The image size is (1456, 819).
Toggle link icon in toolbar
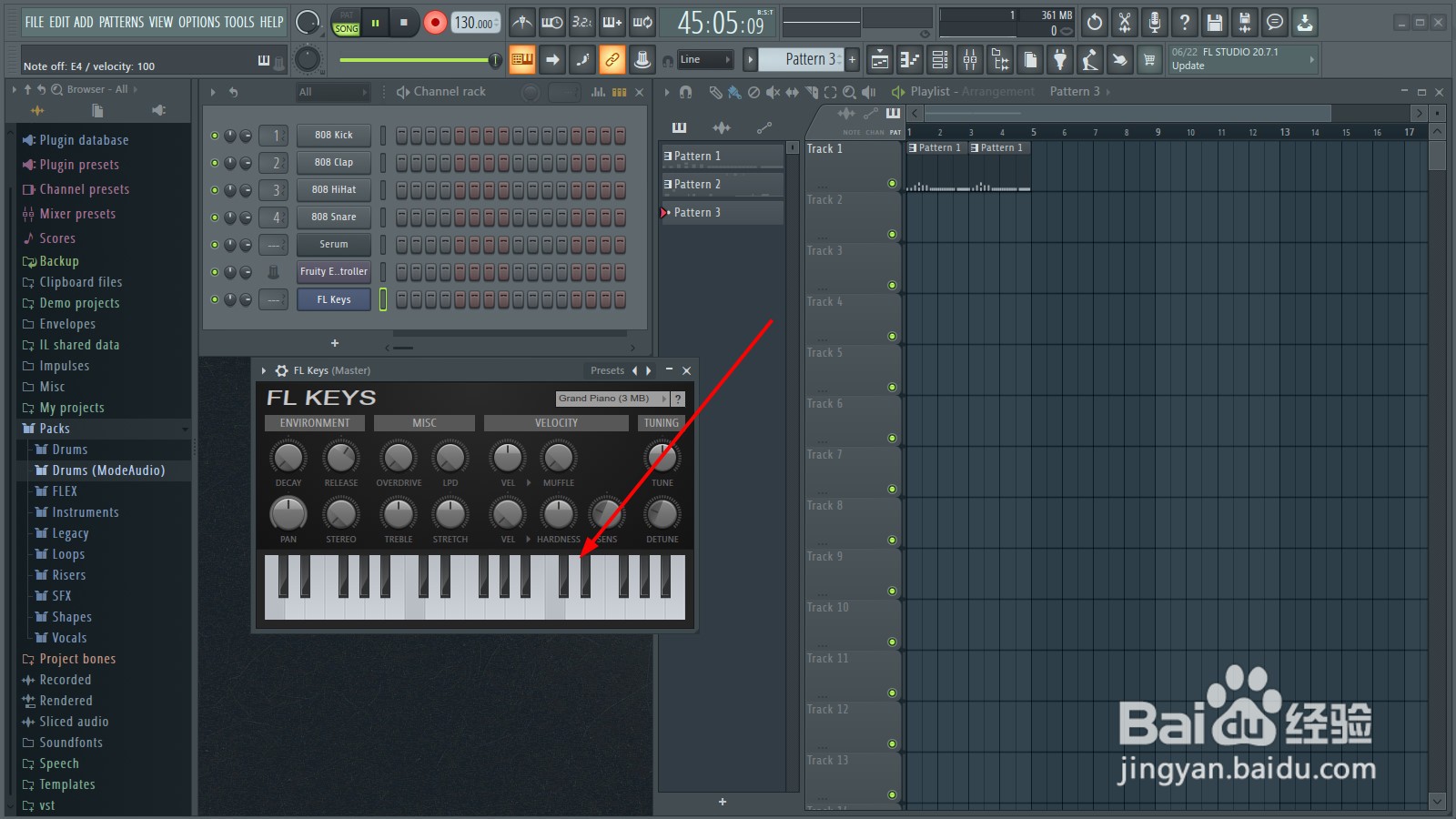(612, 60)
